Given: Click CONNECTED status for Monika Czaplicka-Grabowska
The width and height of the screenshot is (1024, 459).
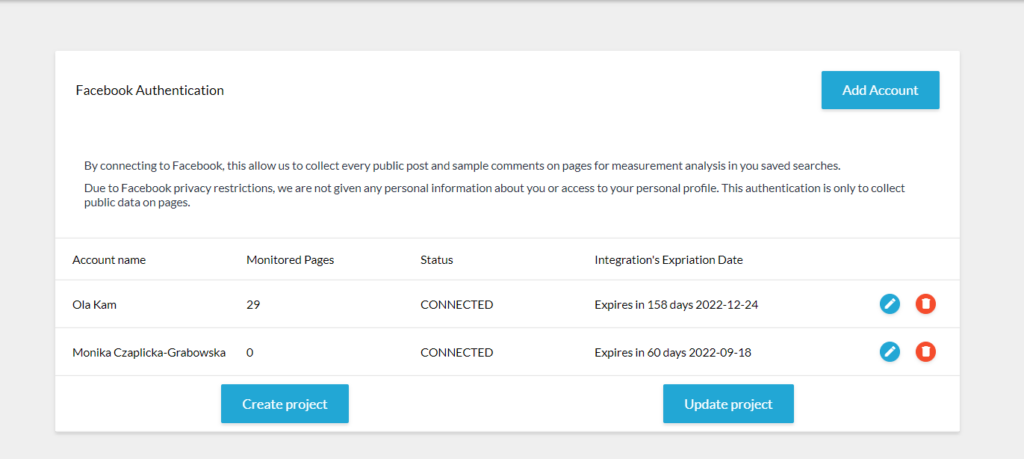Looking at the screenshot, I should (456, 353).
